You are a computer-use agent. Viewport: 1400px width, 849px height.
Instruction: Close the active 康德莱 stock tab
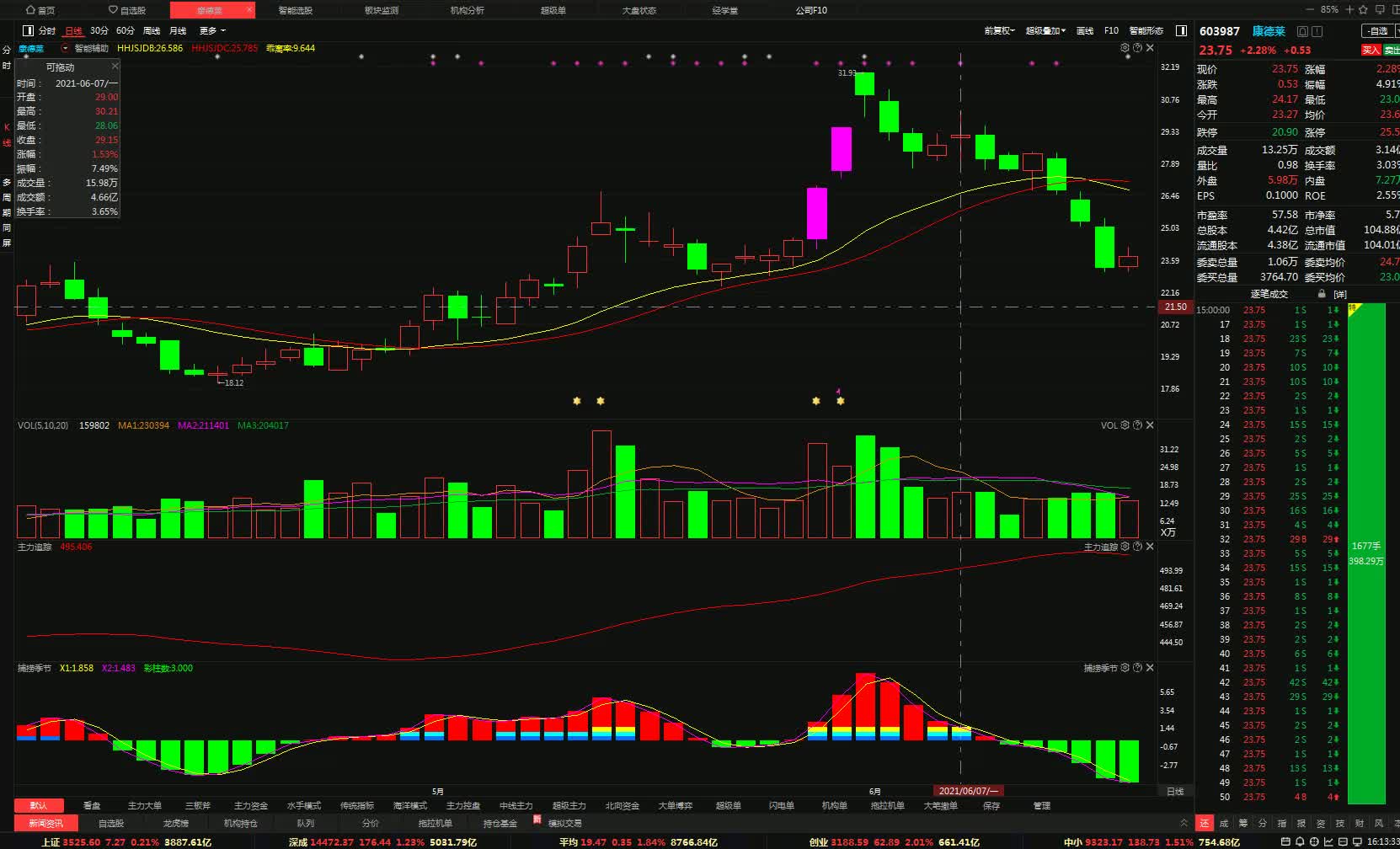(x=249, y=10)
